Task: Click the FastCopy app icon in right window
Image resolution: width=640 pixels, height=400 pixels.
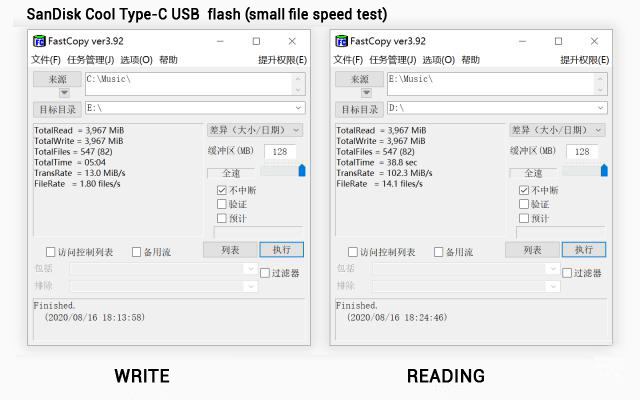Action: pos(341,41)
